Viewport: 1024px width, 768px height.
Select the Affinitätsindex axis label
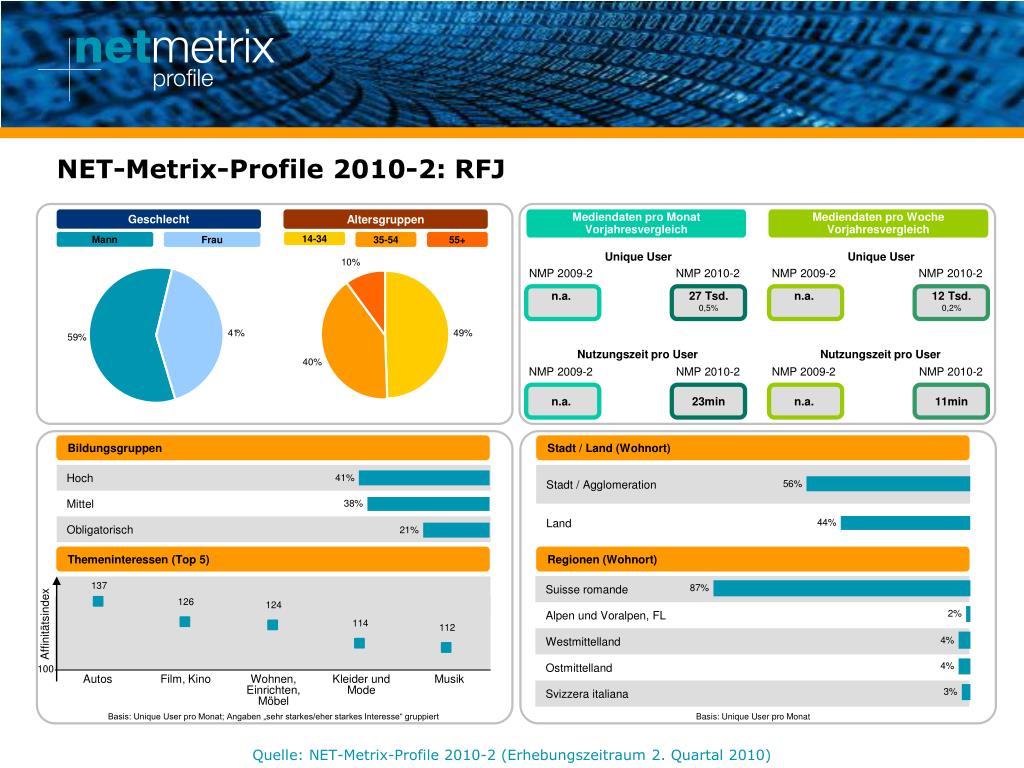point(45,624)
